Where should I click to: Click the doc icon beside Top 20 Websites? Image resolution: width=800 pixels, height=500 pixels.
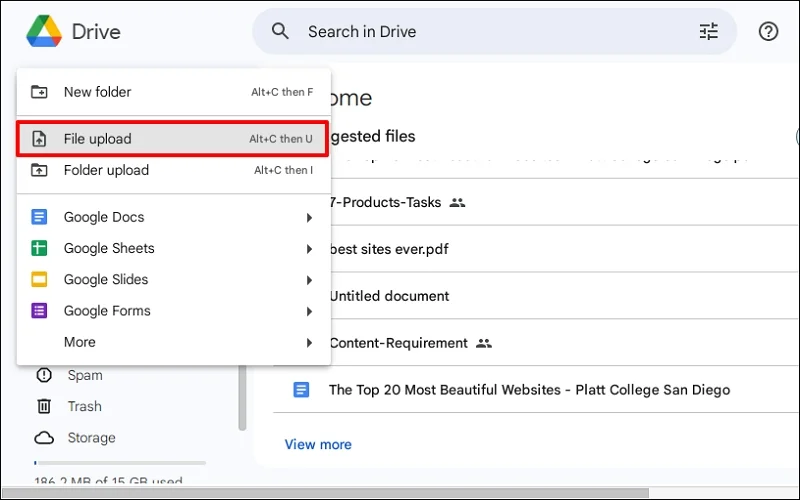pos(301,390)
